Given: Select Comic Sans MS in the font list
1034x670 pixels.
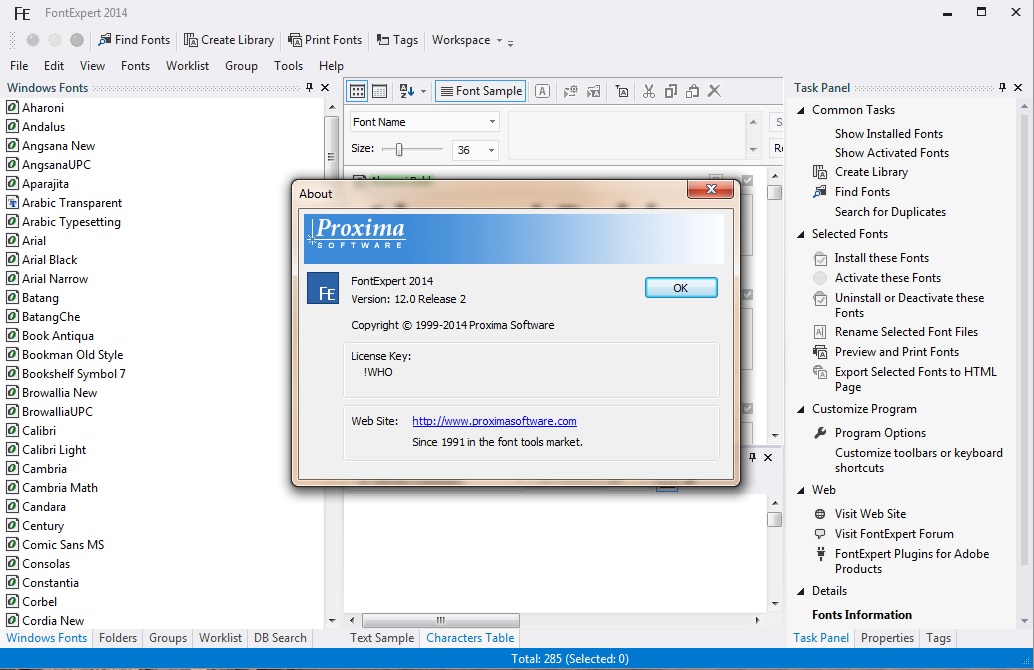Looking at the screenshot, I should tap(63, 545).
